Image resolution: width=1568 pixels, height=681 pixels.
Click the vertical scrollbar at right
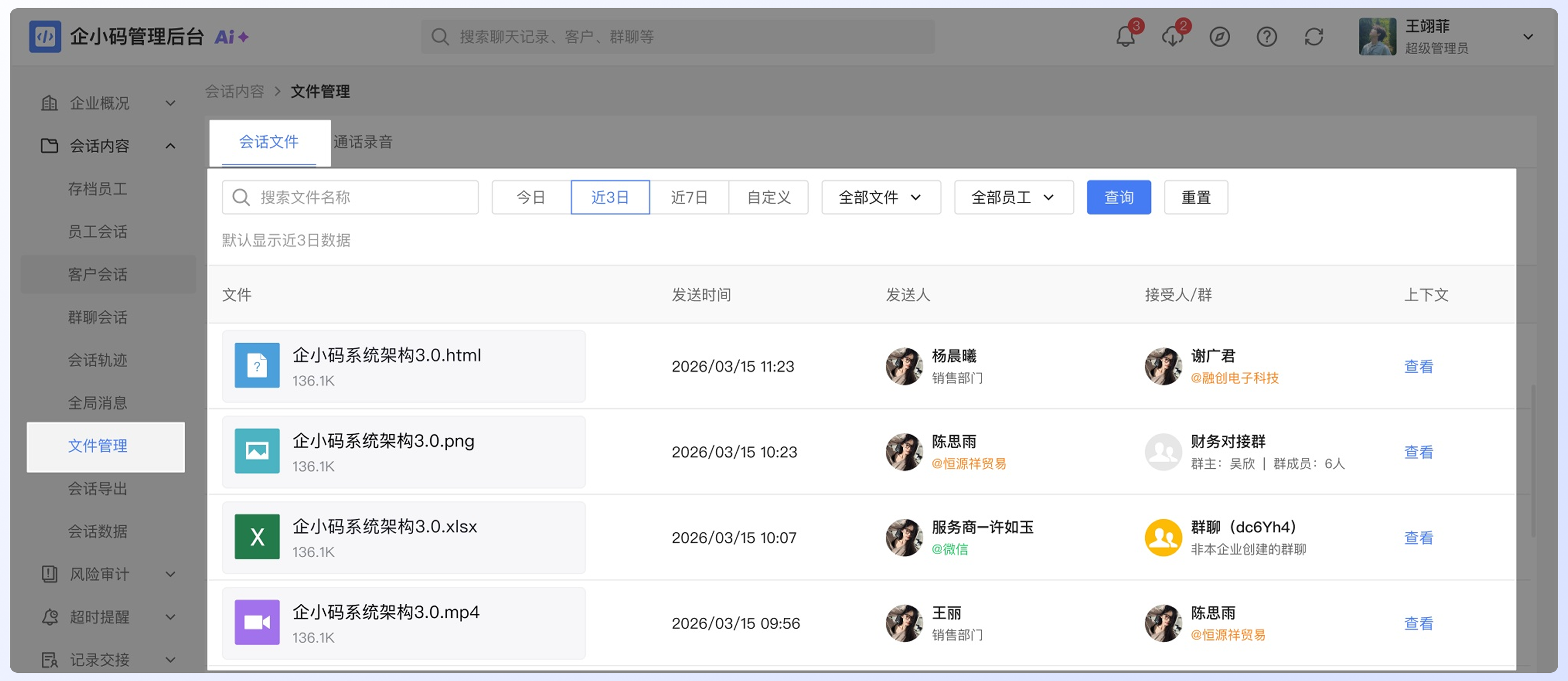point(1533,461)
